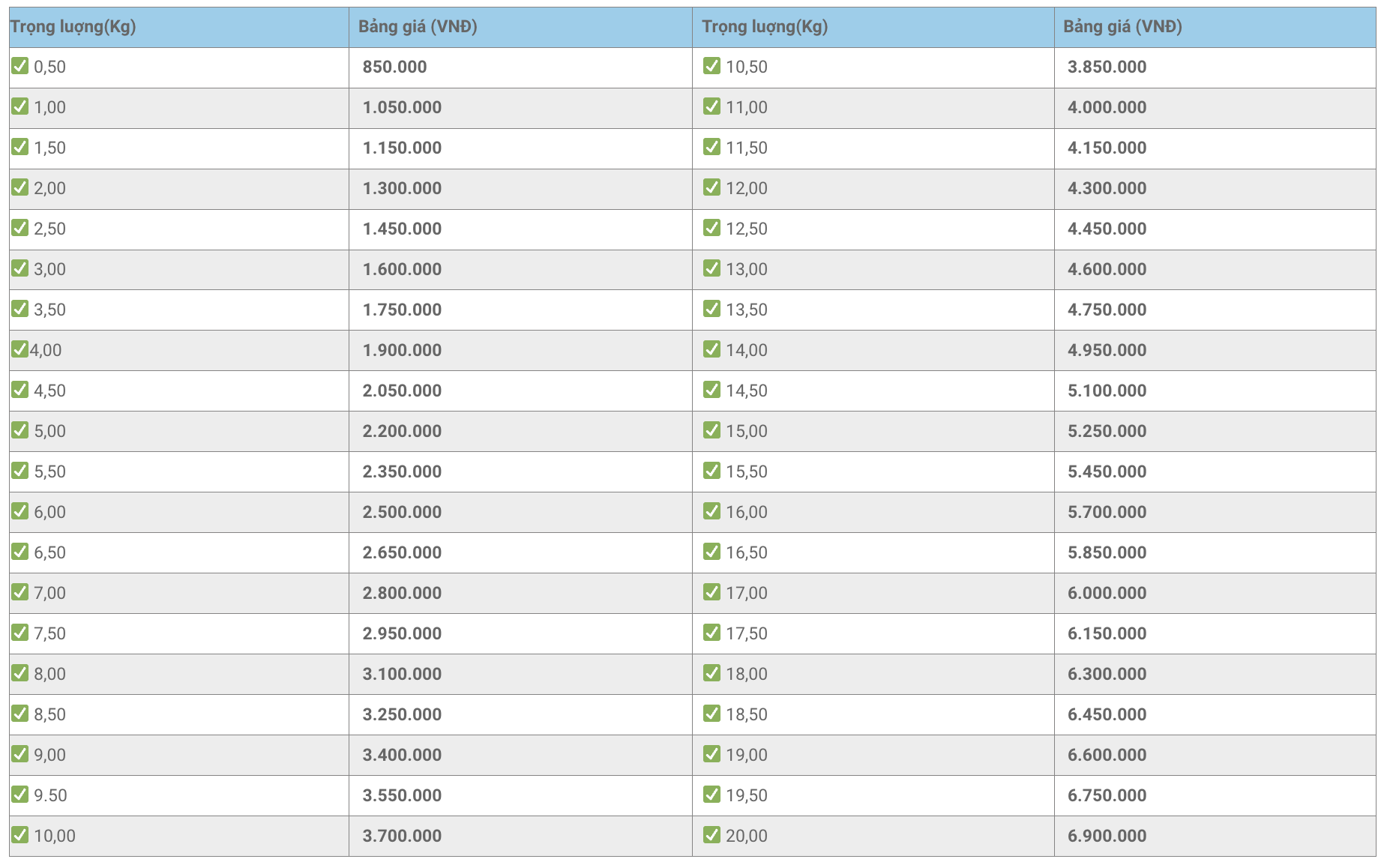Click the price 6.600.000
1381x868 pixels.
point(1107,755)
